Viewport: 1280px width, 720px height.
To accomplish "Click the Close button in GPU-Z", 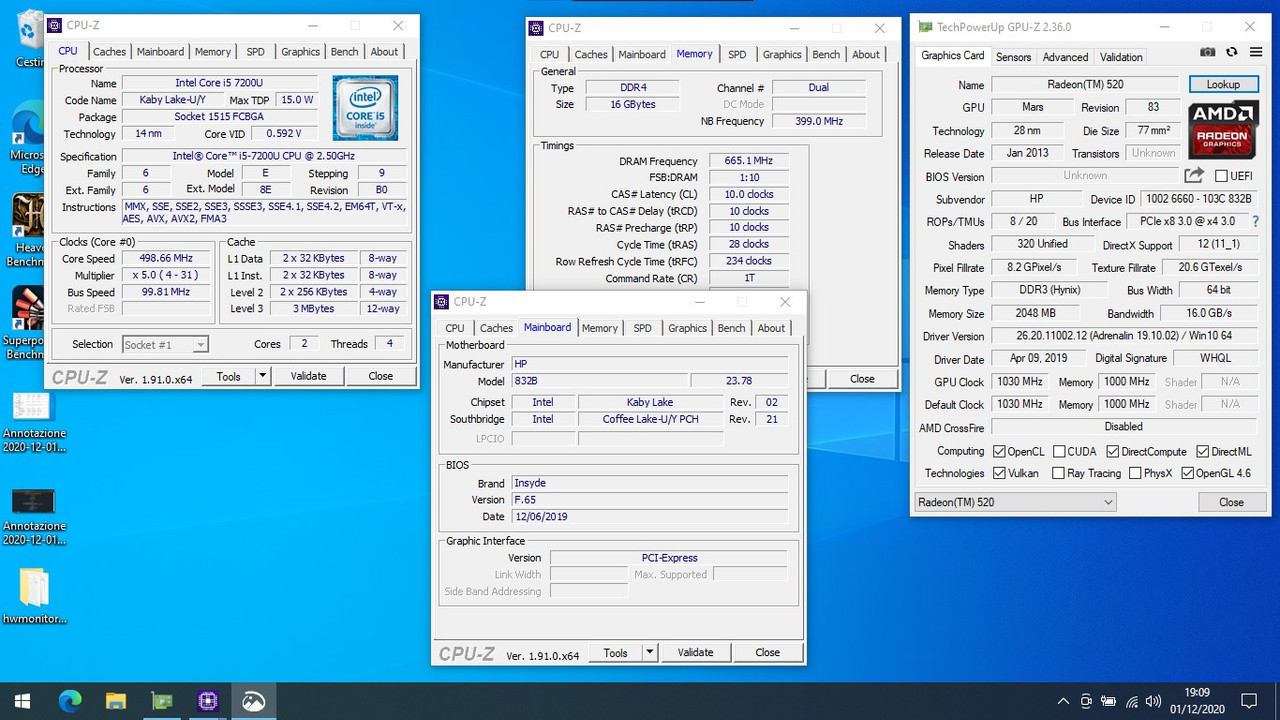I will [1231, 502].
